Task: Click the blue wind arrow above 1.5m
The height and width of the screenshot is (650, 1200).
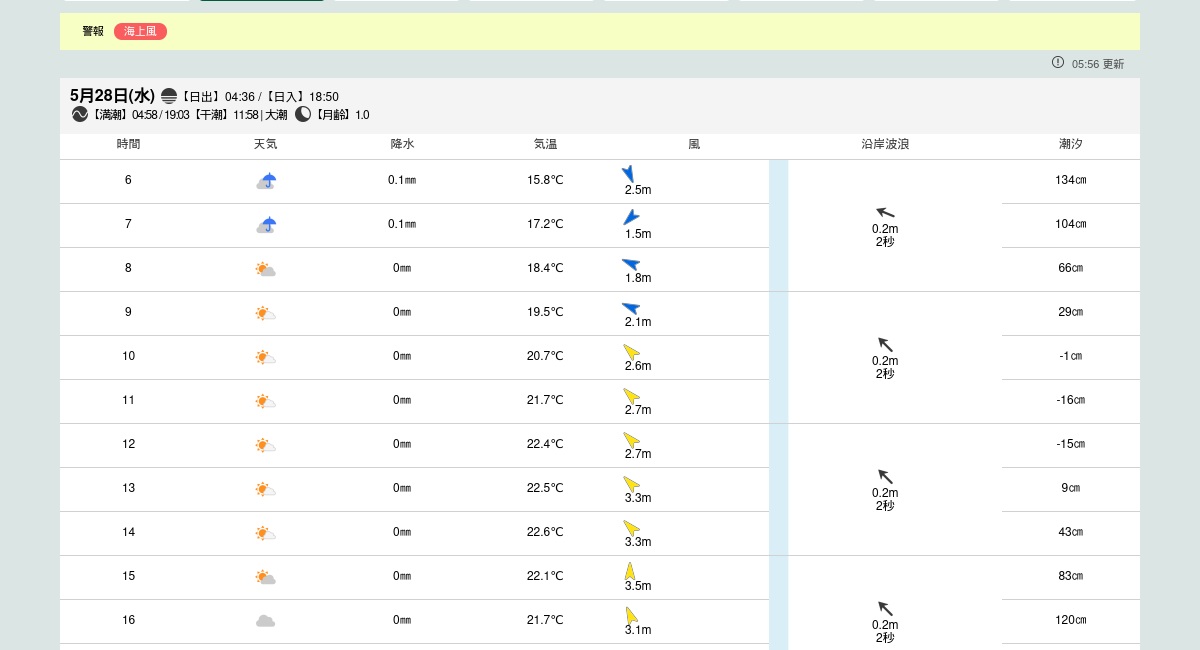Action: tap(631, 217)
